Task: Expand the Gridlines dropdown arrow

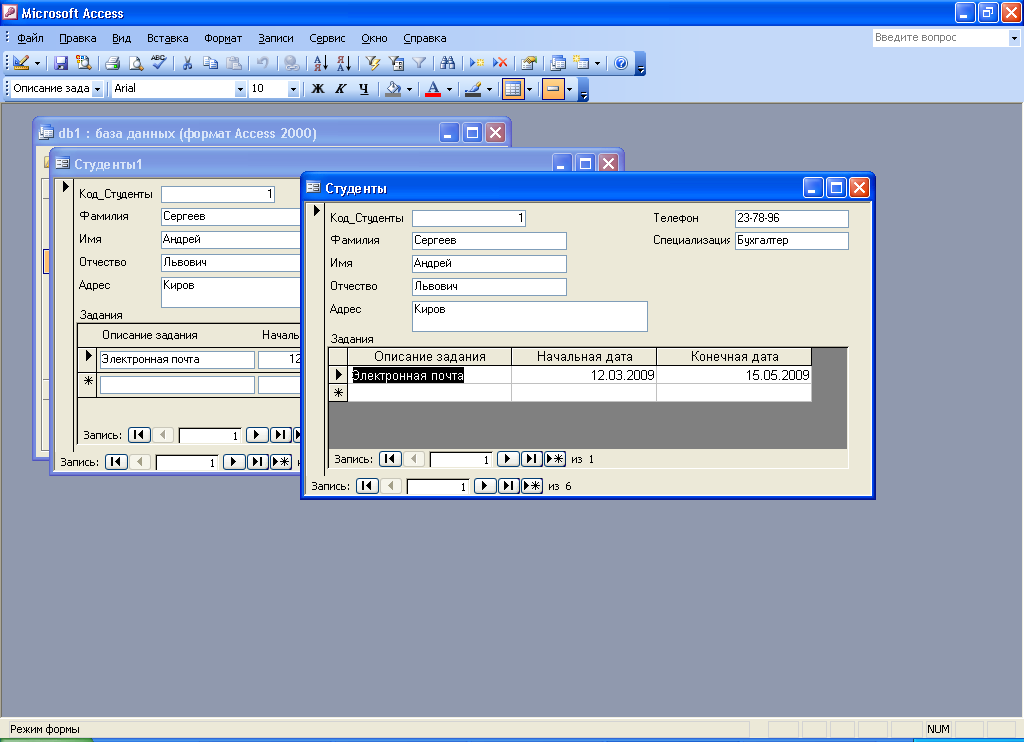Action: click(x=529, y=89)
